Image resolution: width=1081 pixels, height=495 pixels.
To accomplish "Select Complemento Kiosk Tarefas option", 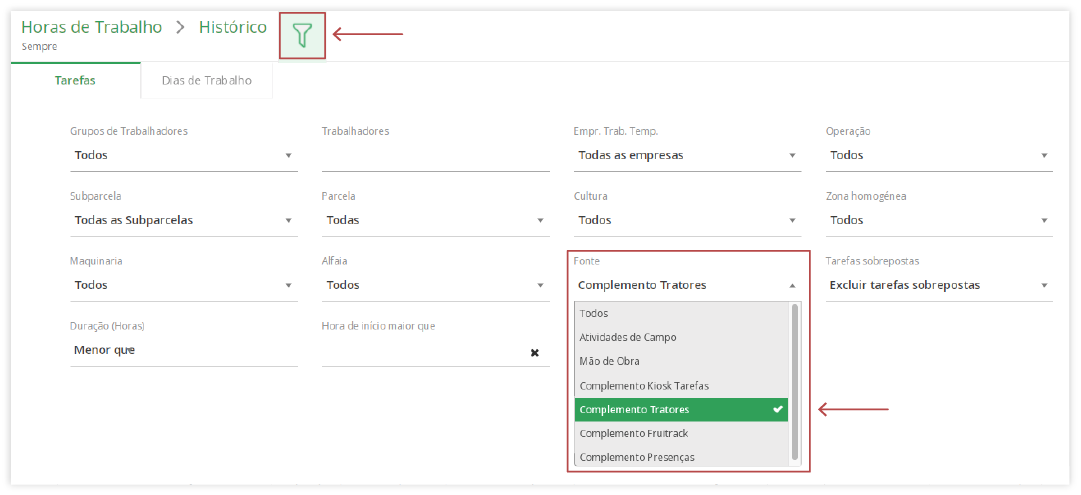I will tap(681, 385).
